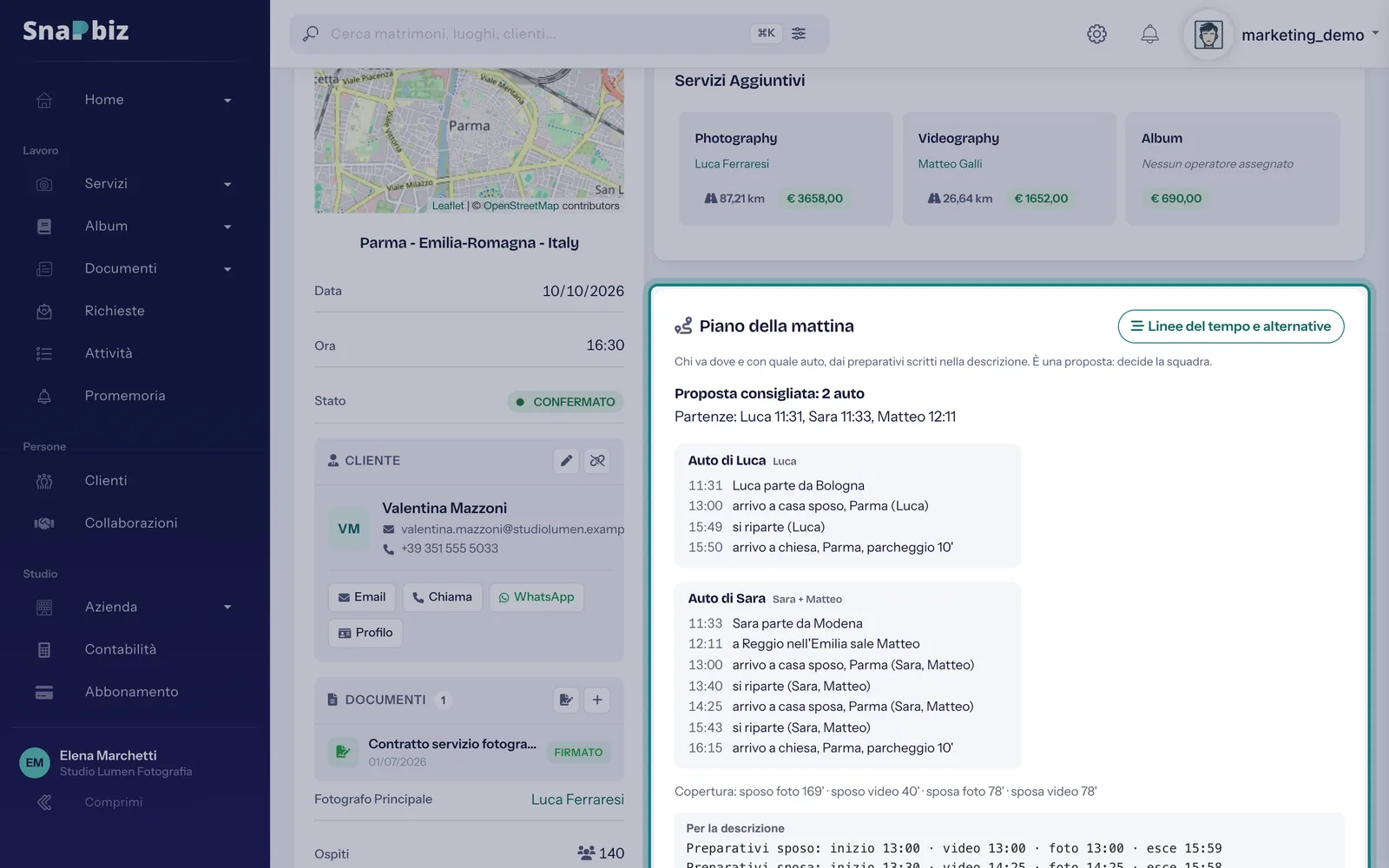1389x868 pixels.
Task: Edit client with the pencil icon
Action: pos(566,461)
